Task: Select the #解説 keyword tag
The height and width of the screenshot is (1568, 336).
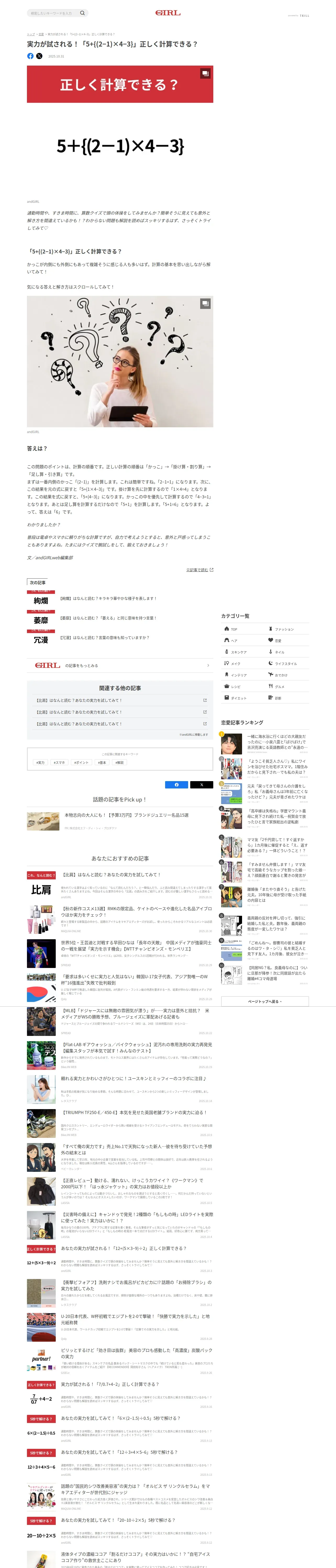Action: (120, 762)
